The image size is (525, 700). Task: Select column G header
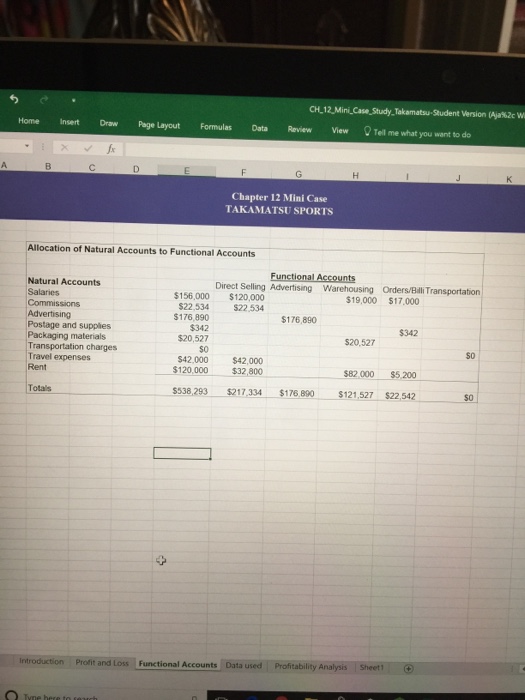298,174
